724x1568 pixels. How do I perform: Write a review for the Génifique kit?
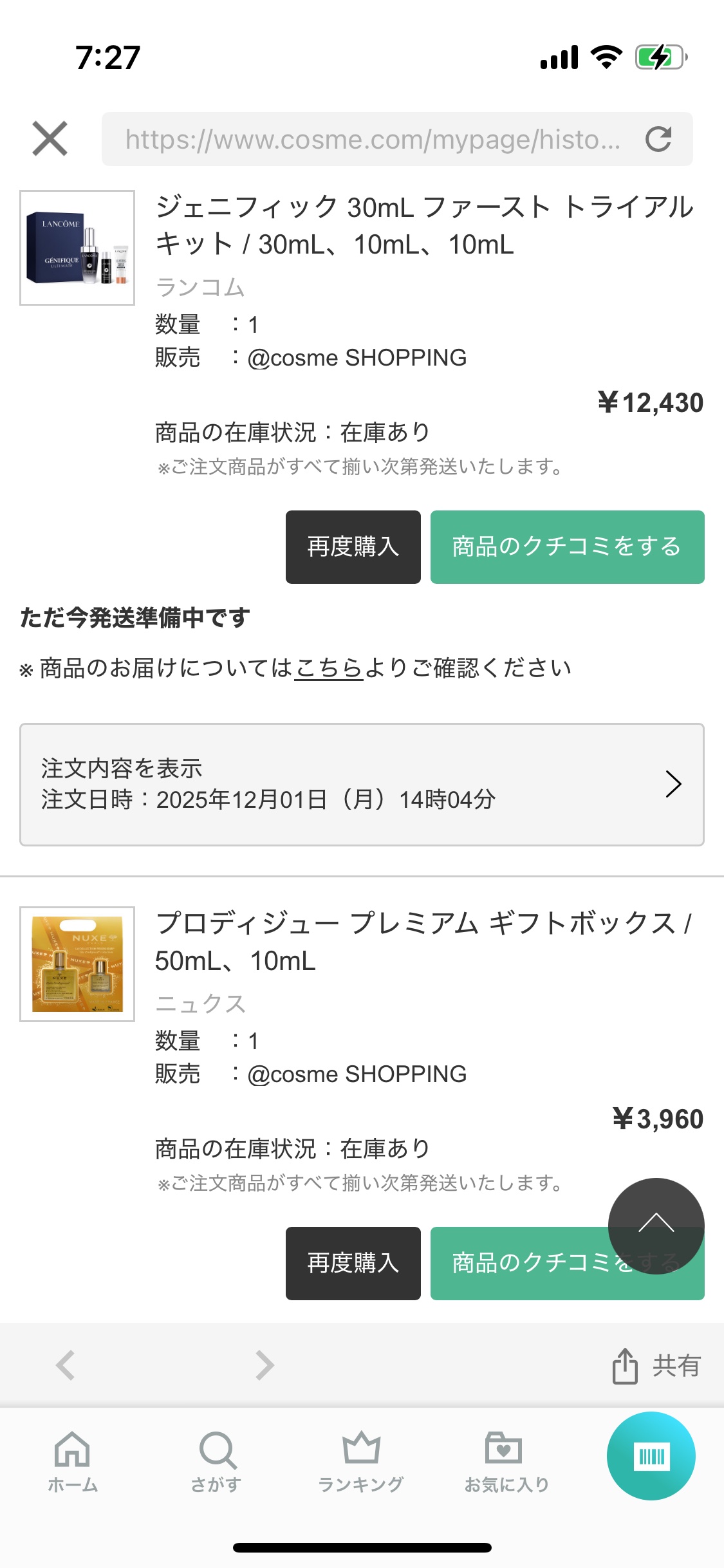coord(566,547)
